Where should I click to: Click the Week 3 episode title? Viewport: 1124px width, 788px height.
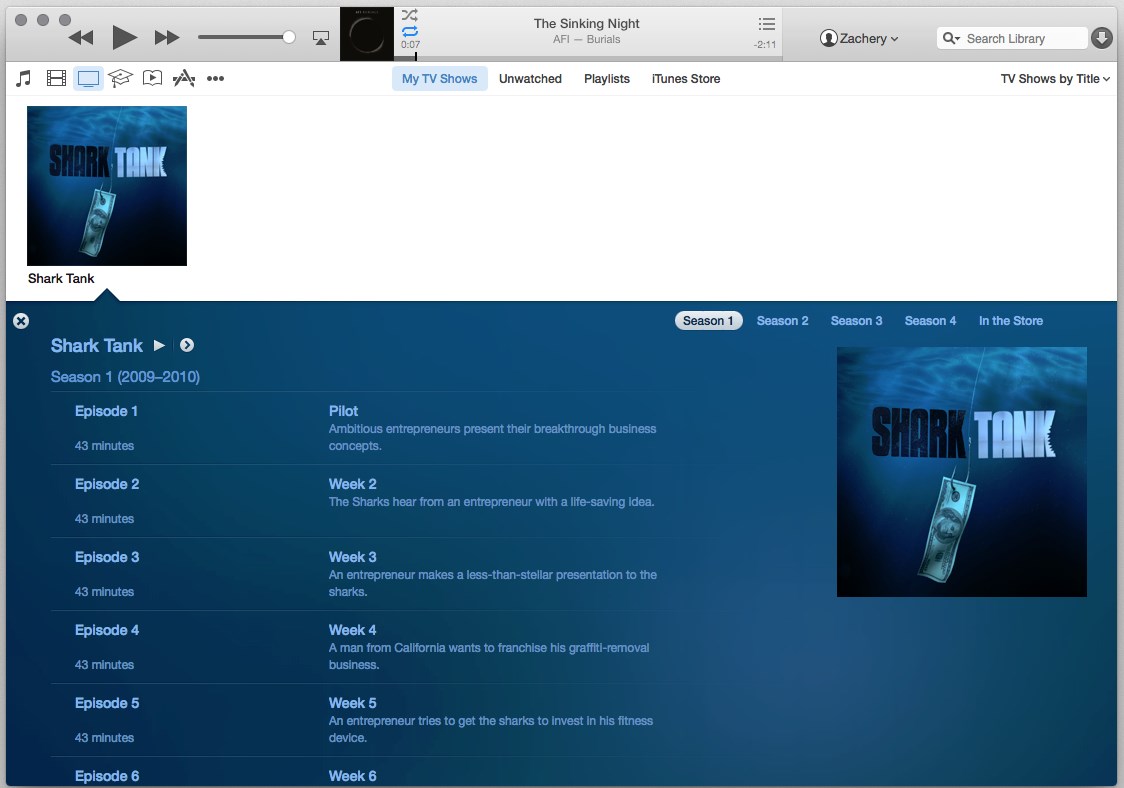pyautogui.click(x=353, y=557)
